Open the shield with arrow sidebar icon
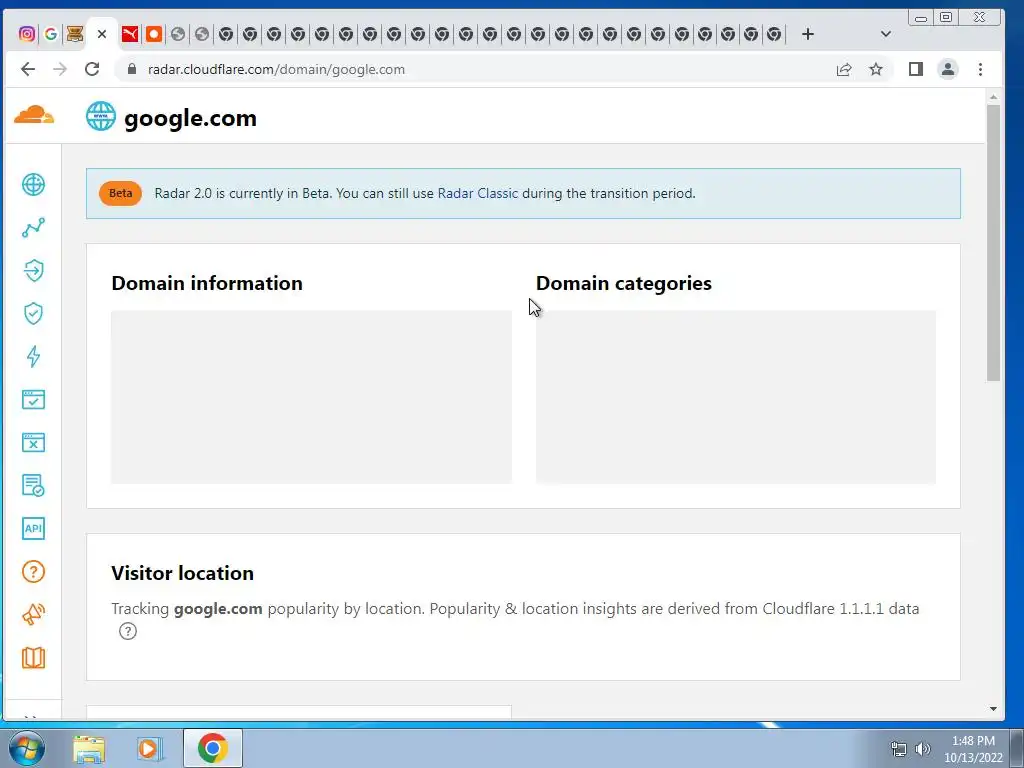1024x768 pixels. click(x=33, y=270)
